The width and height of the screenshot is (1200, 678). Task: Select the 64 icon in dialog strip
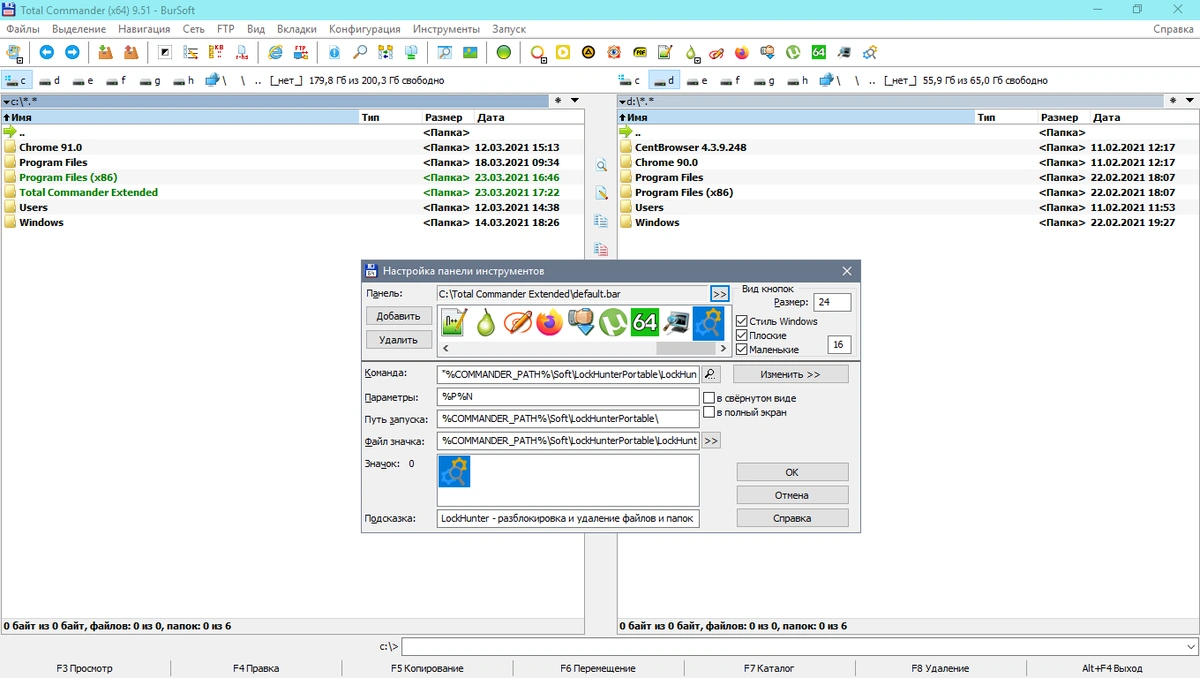point(644,323)
